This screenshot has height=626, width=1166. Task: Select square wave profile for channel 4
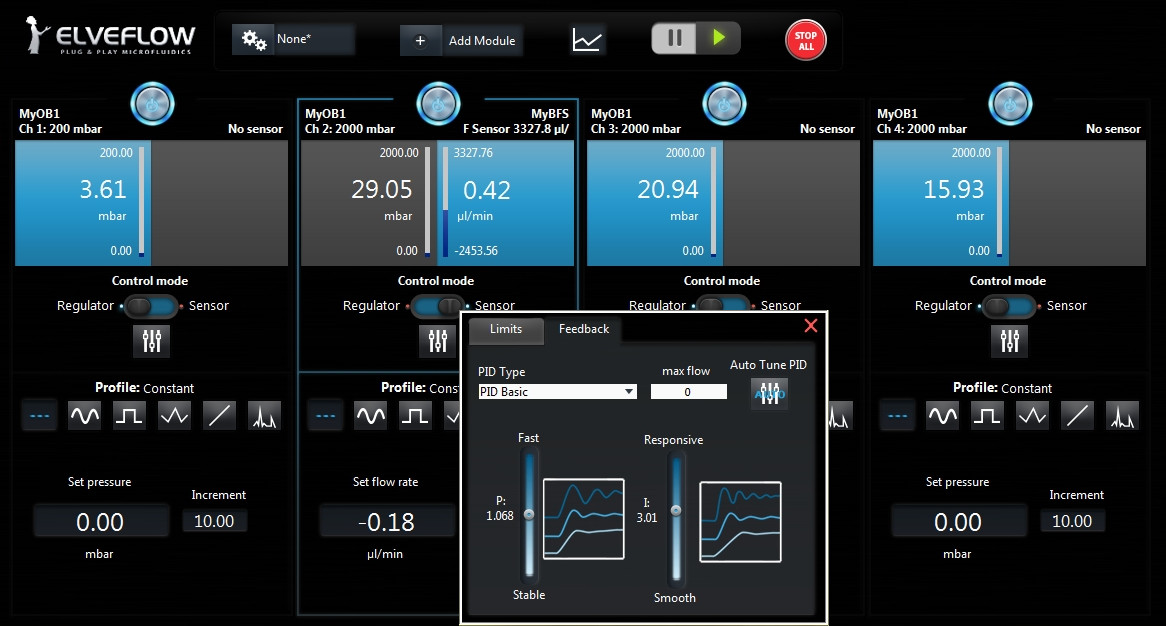click(x=987, y=415)
